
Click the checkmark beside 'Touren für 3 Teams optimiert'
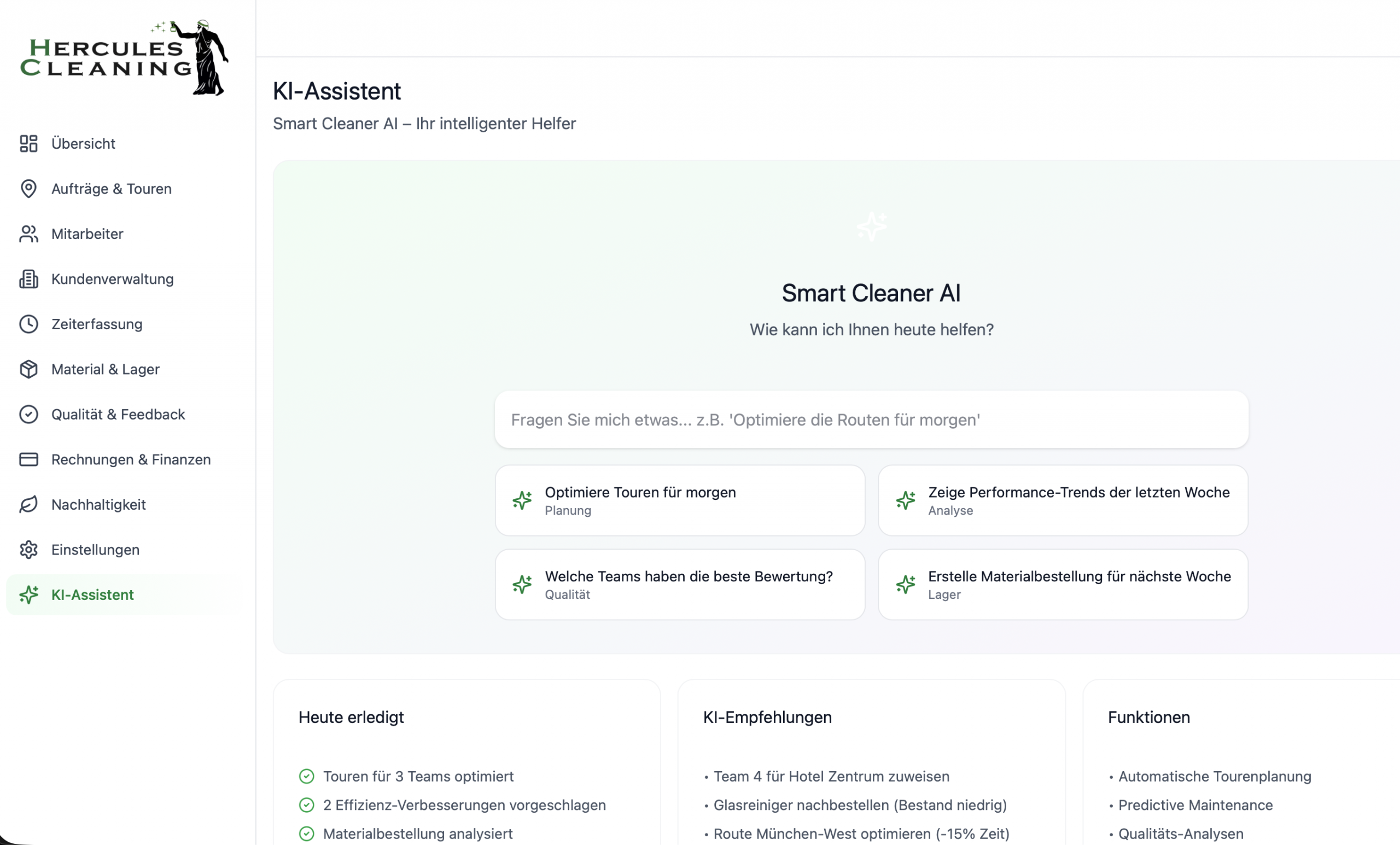coord(306,776)
